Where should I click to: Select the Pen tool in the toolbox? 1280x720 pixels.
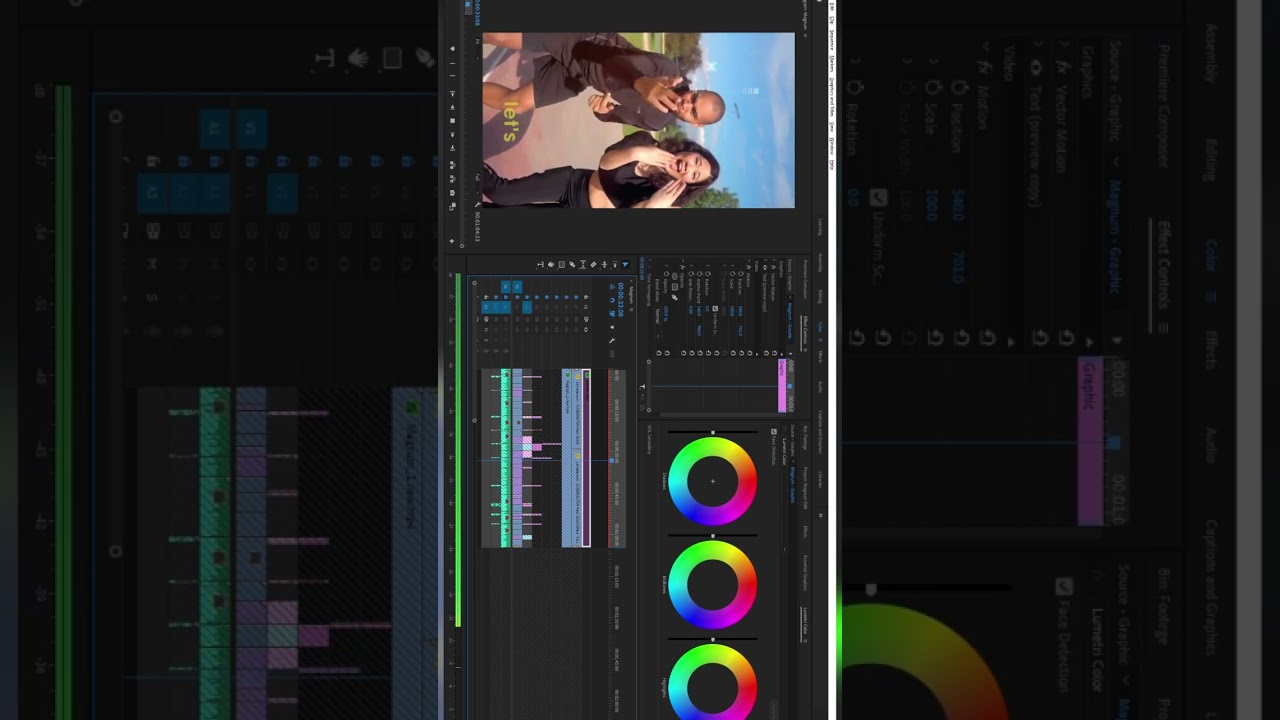tap(572, 264)
